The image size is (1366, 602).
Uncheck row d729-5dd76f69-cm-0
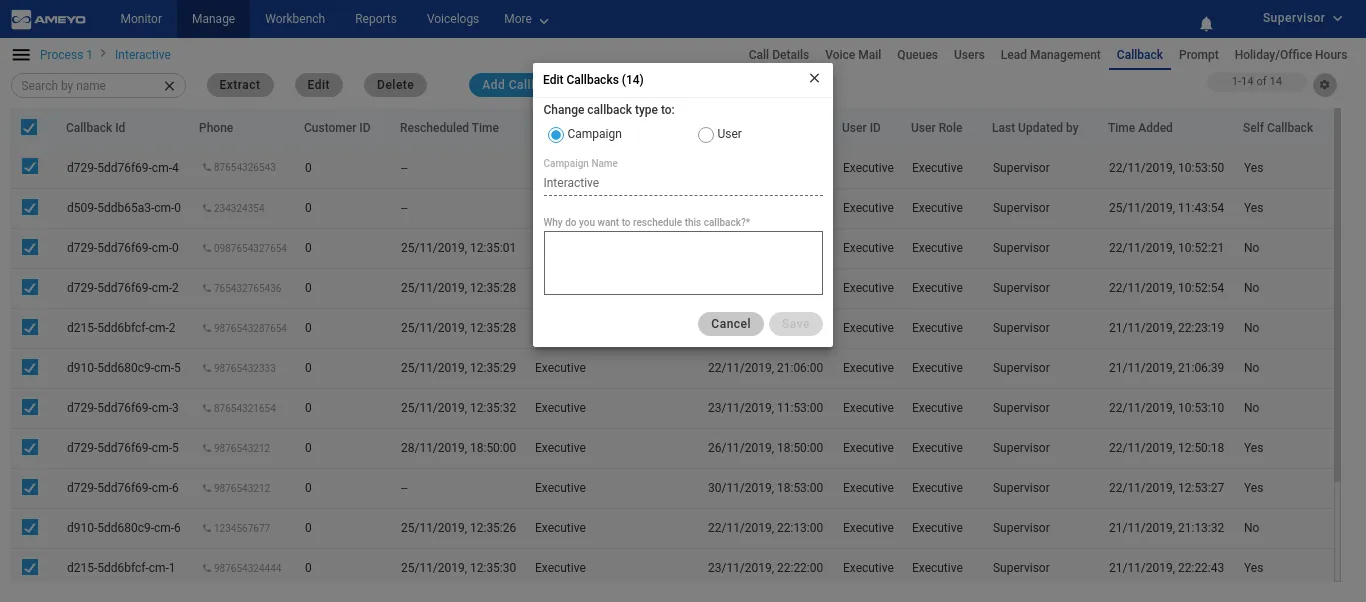pos(29,247)
